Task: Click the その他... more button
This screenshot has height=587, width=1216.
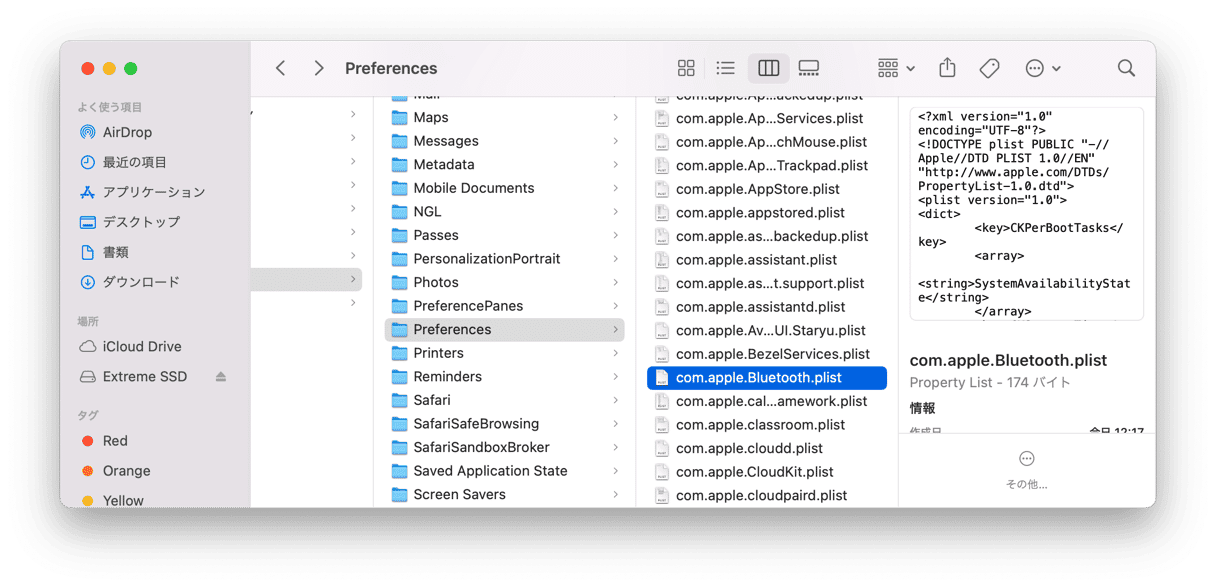Action: [x=1027, y=470]
